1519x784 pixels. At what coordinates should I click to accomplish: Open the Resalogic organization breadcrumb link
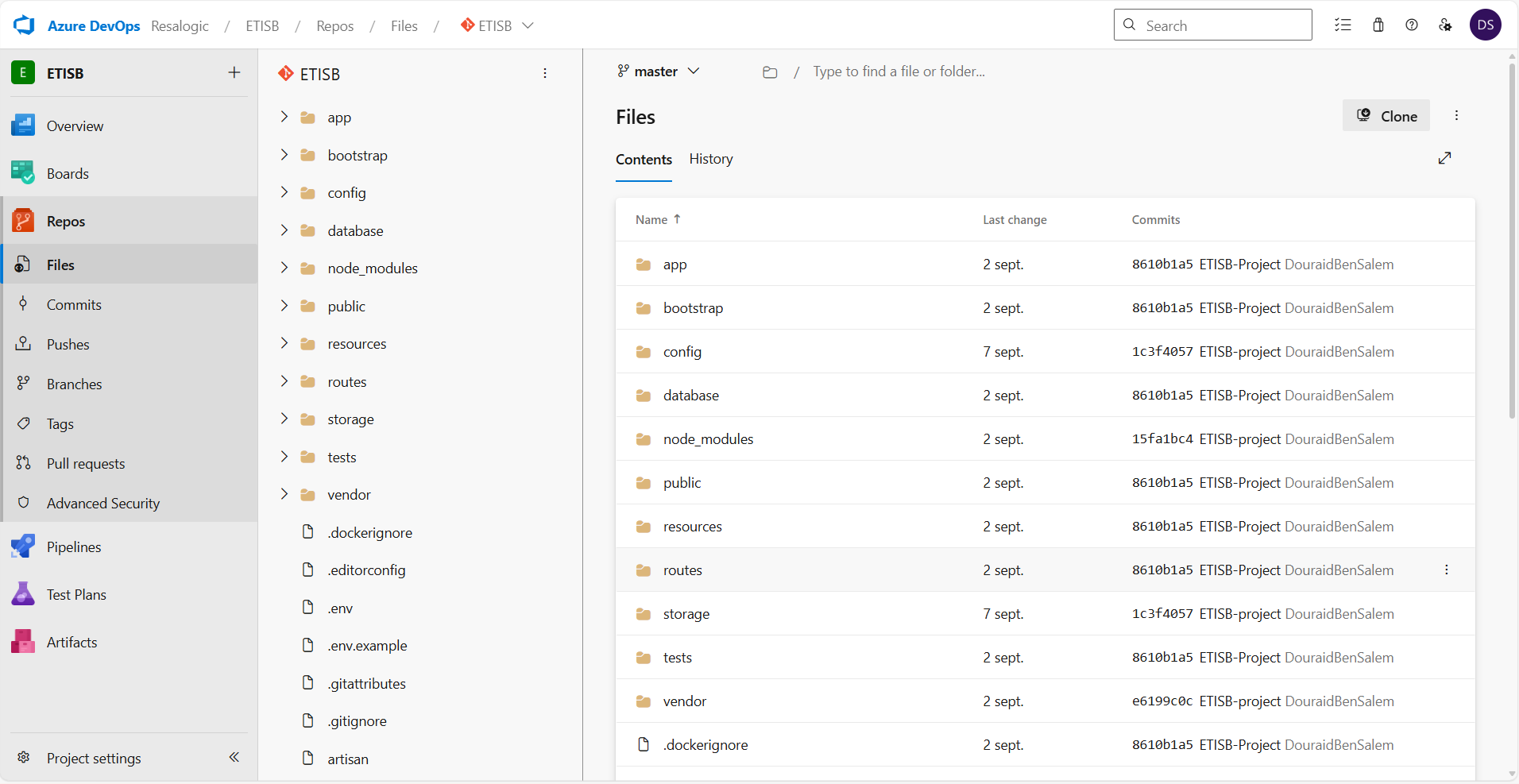pos(180,26)
